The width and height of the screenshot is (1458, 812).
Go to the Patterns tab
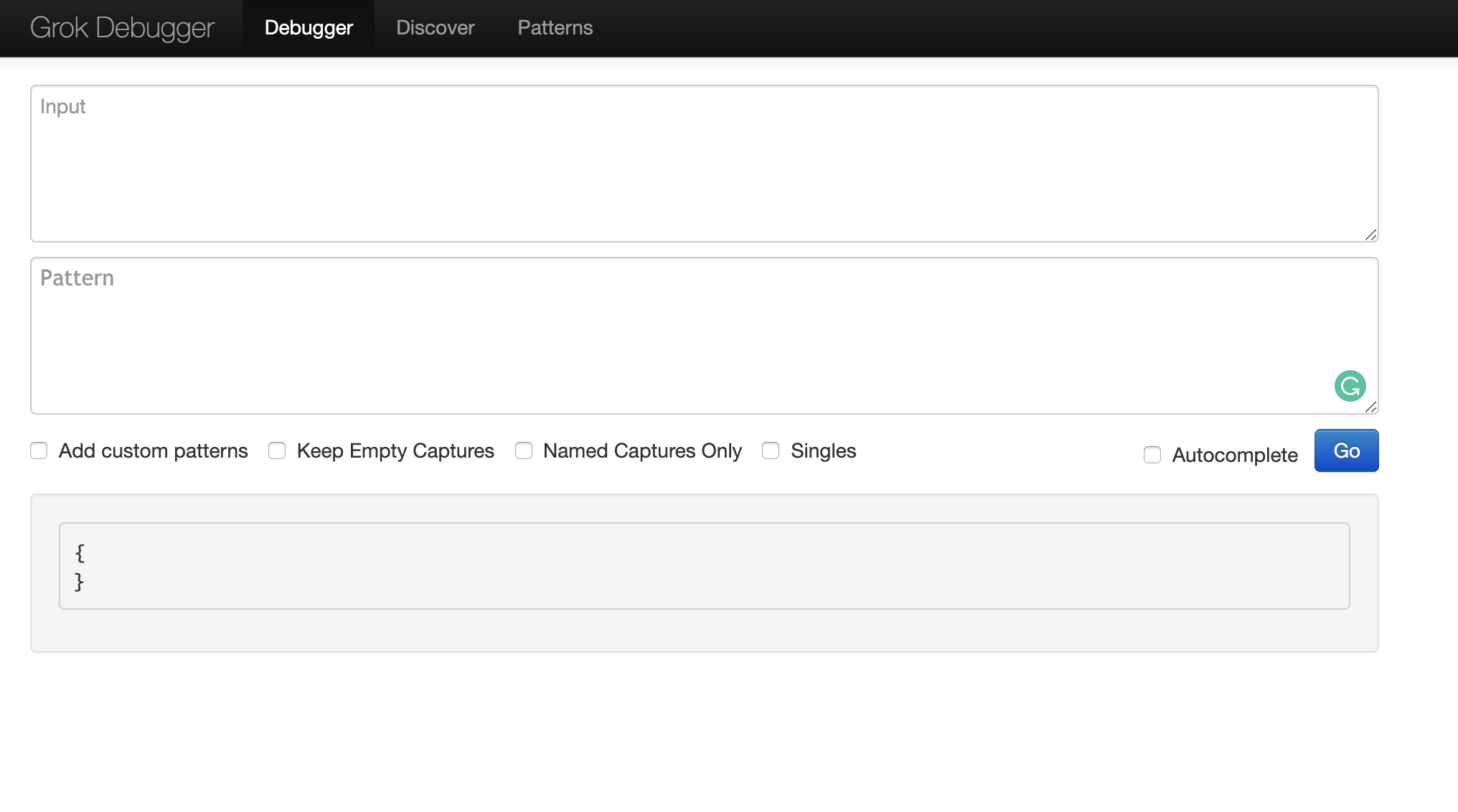pyautogui.click(x=555, y=28)
